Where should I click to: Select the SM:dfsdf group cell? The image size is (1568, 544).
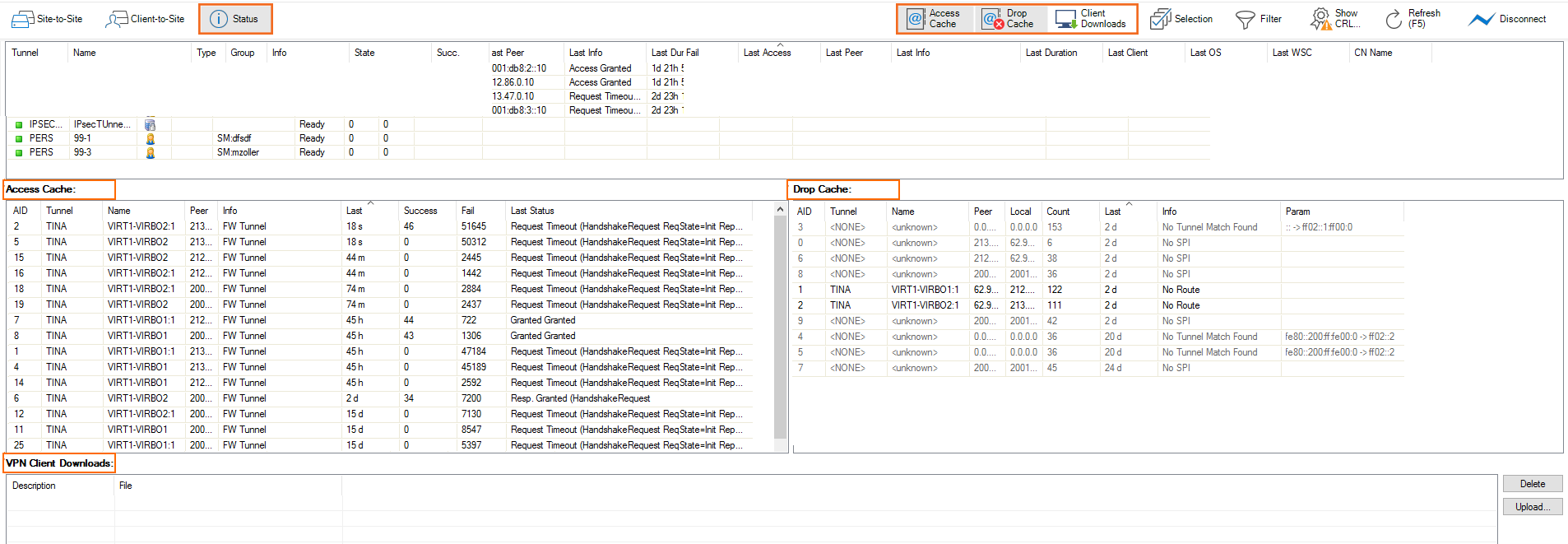(x=234, y=138)
